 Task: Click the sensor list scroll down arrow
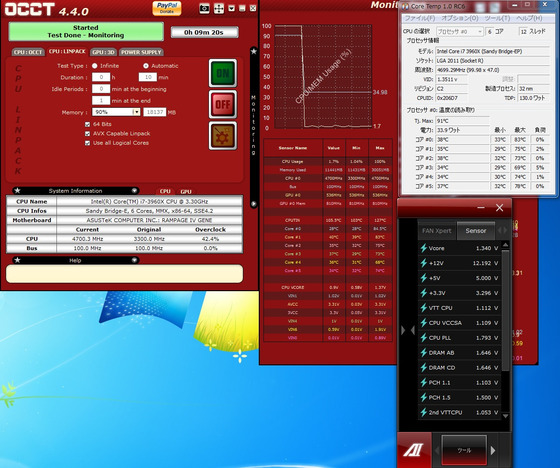[505, 416]
